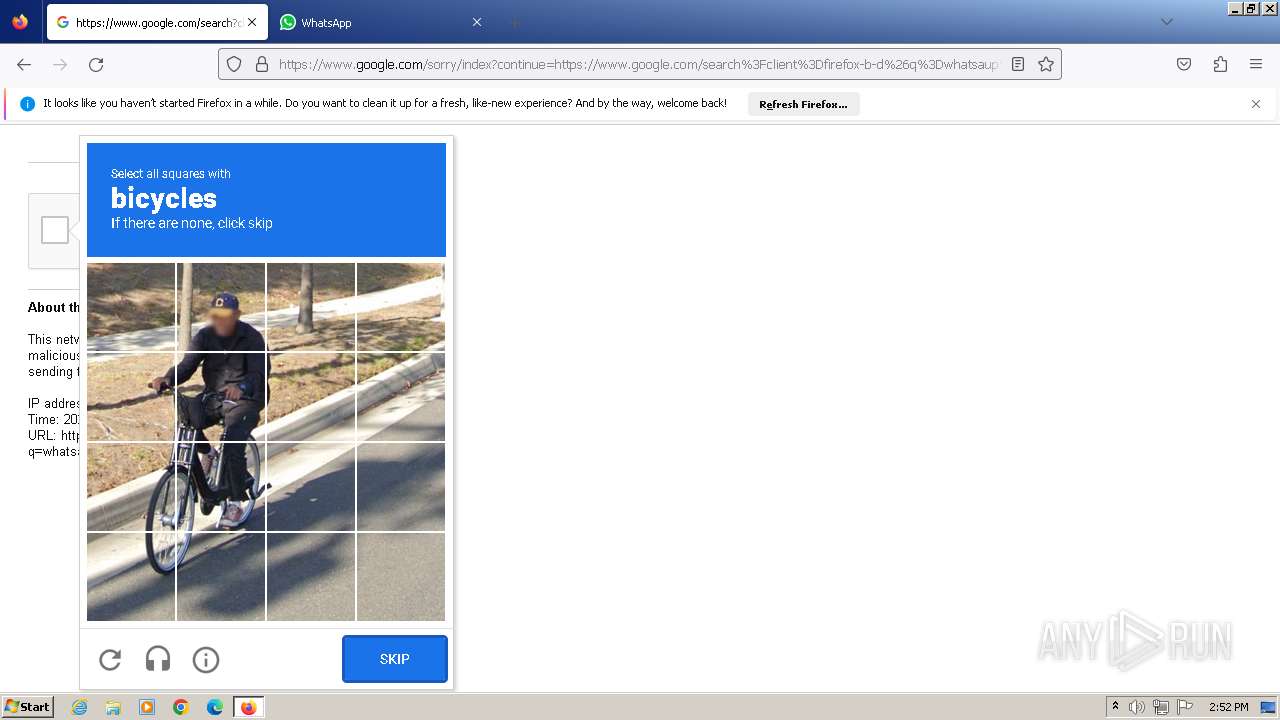Reload the captcha challenge
The image size is (1280, 720).
(x=110, y=659)
